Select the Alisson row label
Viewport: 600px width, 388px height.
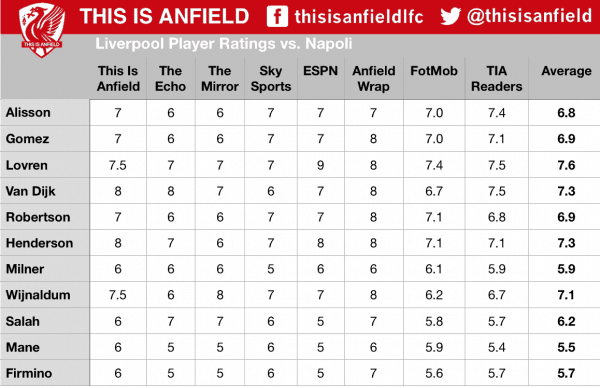point(28,112)
